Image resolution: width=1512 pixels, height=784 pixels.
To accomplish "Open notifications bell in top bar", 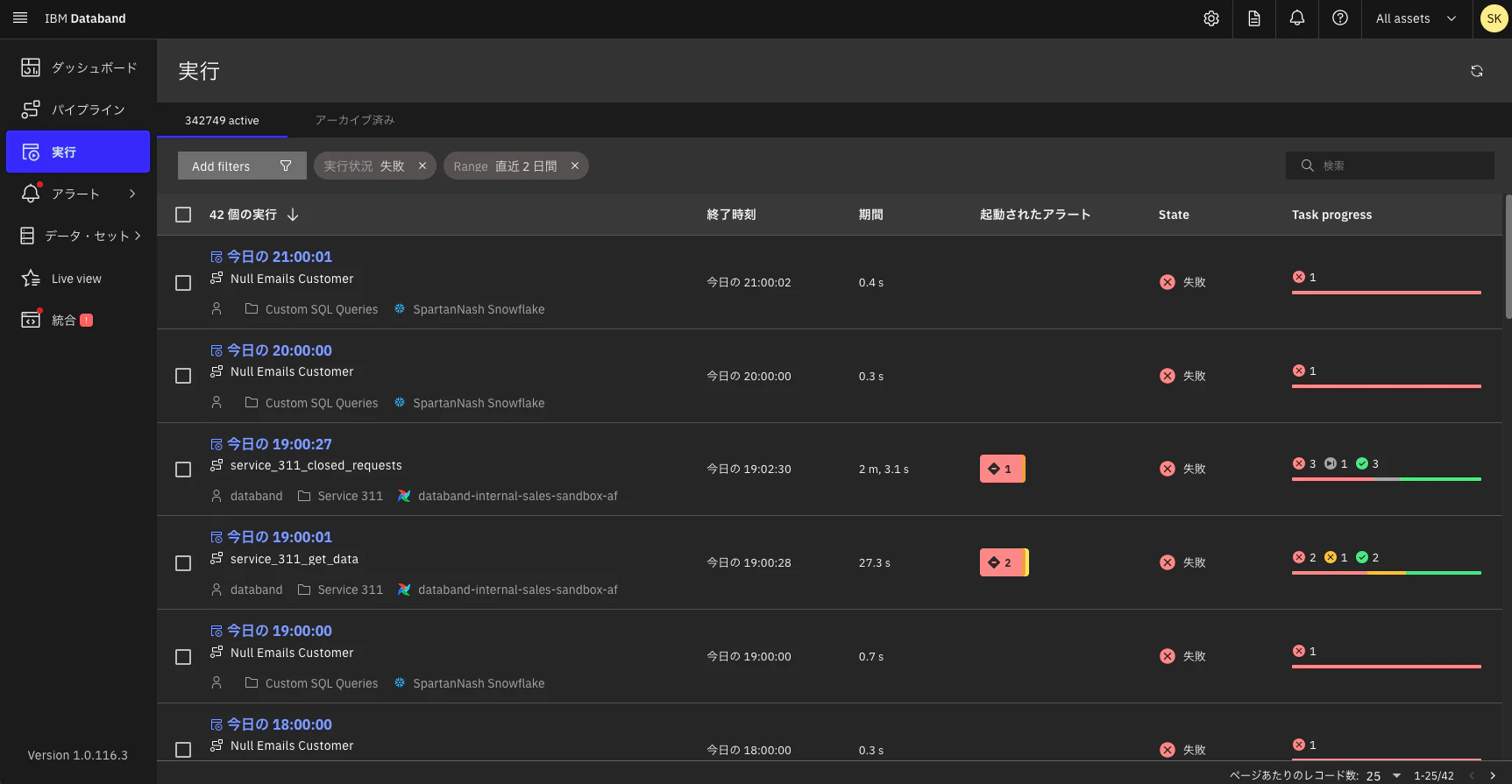I will tap(1297, 18).
